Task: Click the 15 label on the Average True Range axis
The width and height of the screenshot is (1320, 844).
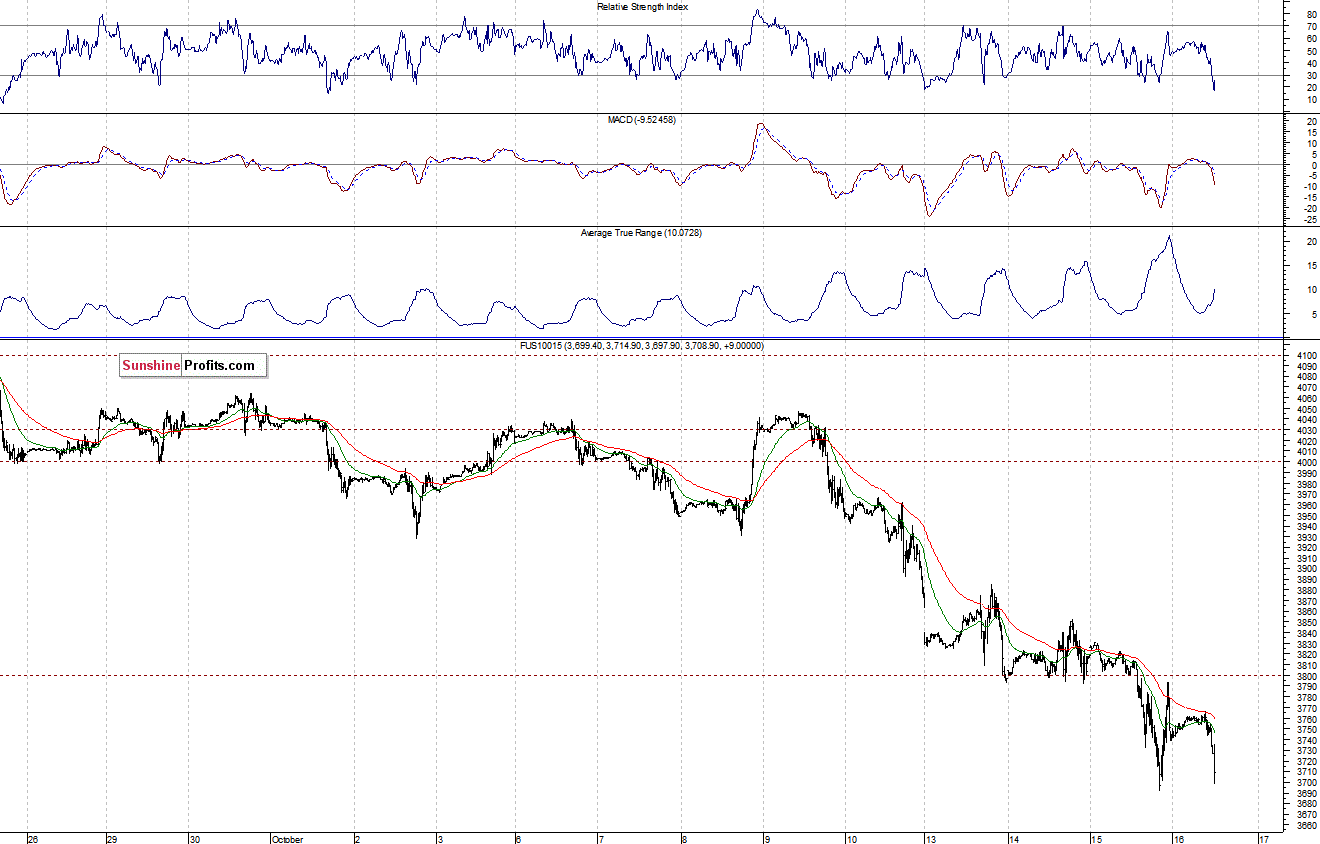Action: click(x=1311, y=266)
